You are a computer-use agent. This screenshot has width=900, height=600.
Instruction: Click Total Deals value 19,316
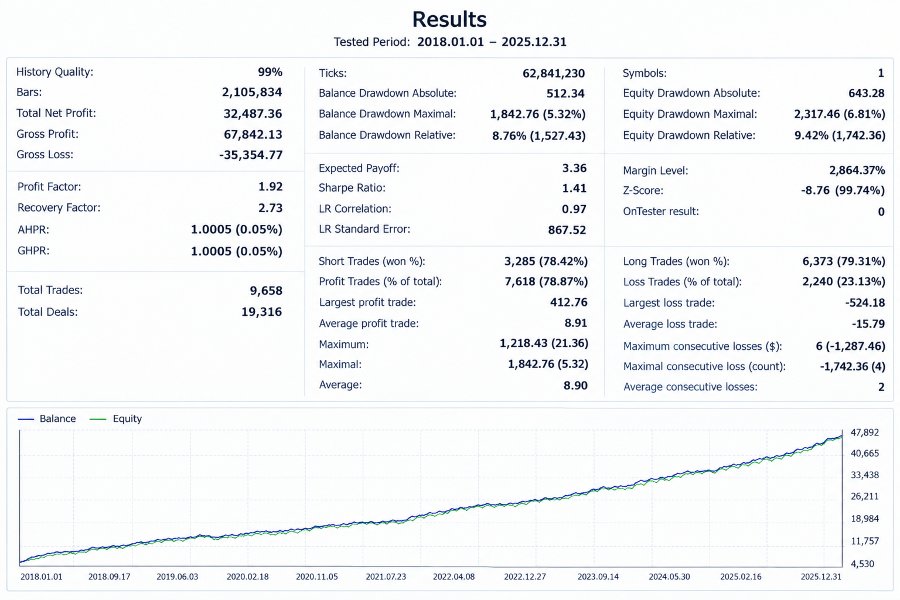point(262,312)
